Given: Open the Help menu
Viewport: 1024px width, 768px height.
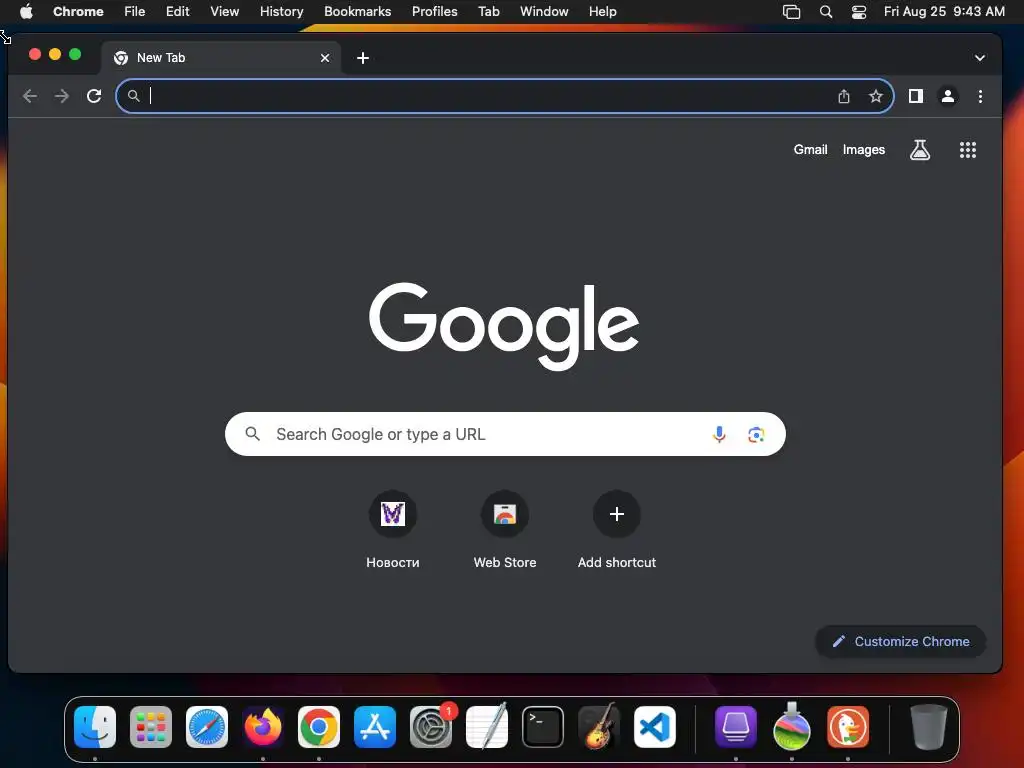Looking at the screenshot, I should (602, 12).
